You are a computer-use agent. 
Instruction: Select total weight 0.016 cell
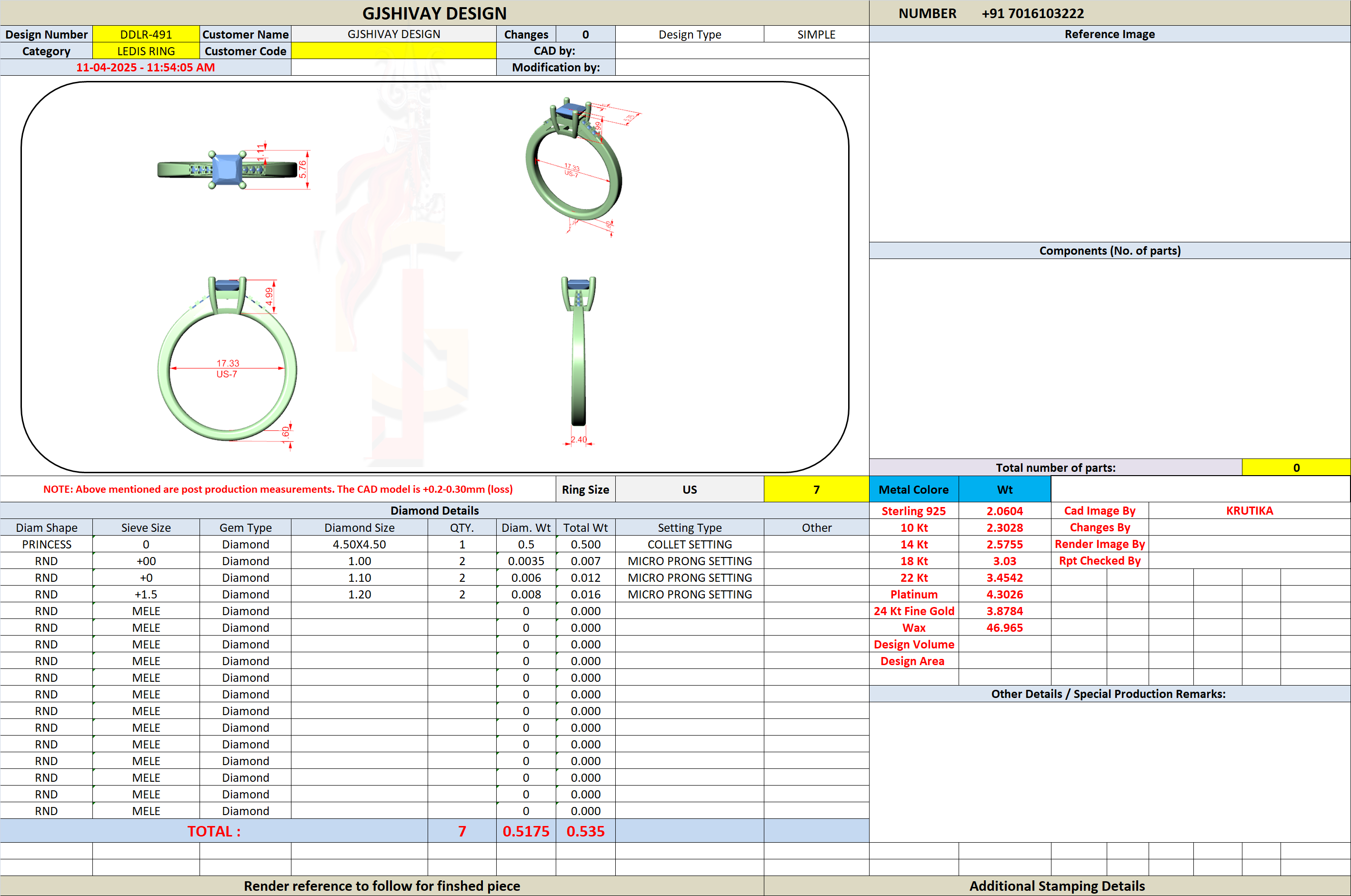(x=585, y=594)
